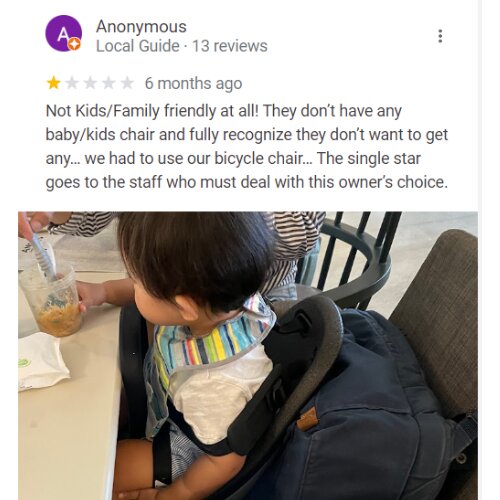
Task: Open the three-dot review options menu
Action: point(440,36)
